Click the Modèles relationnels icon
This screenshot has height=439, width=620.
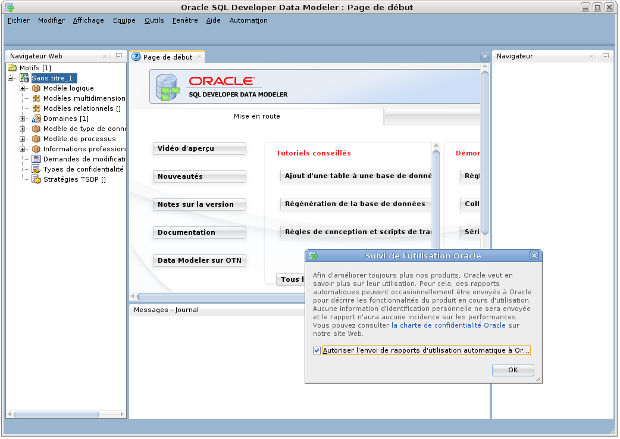click(36, 108)
